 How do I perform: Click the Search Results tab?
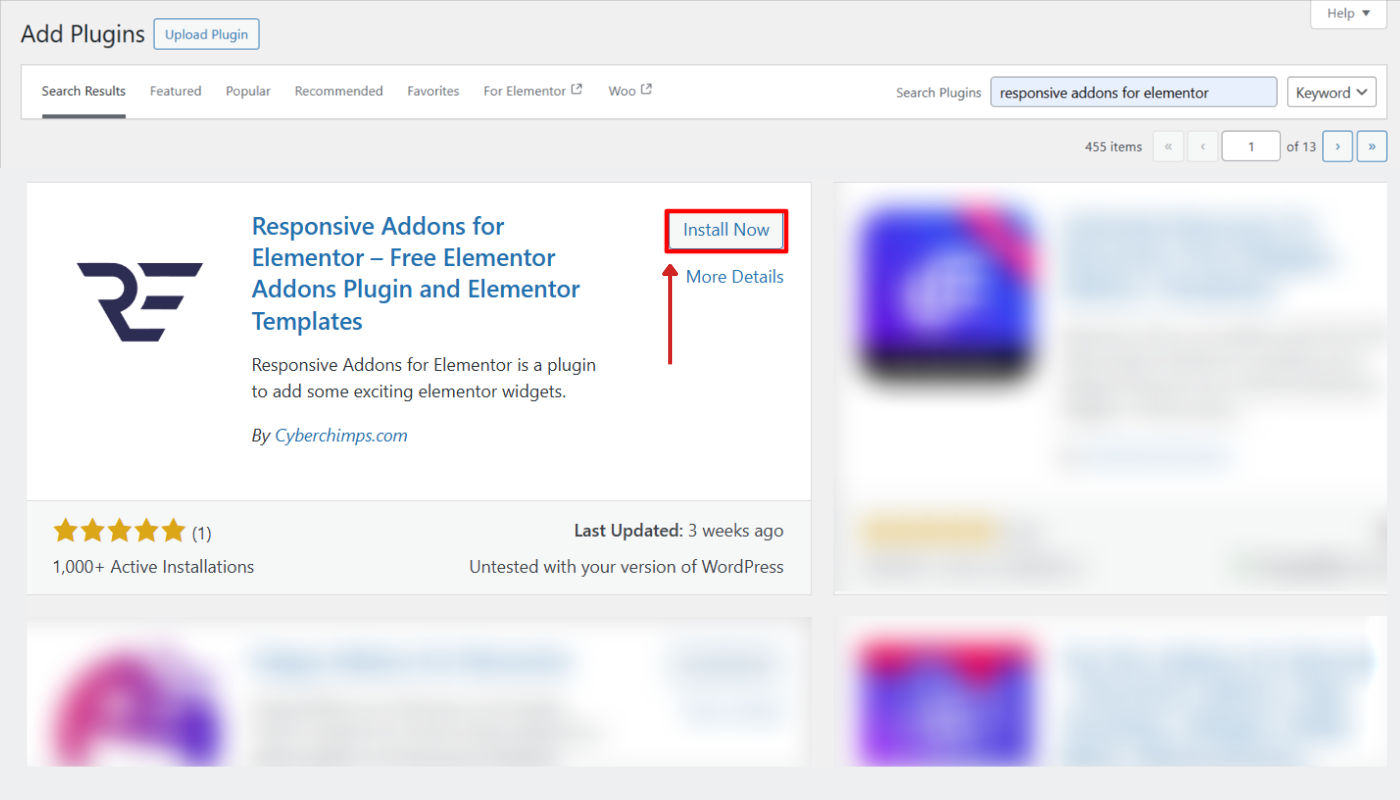click(84, 91)
